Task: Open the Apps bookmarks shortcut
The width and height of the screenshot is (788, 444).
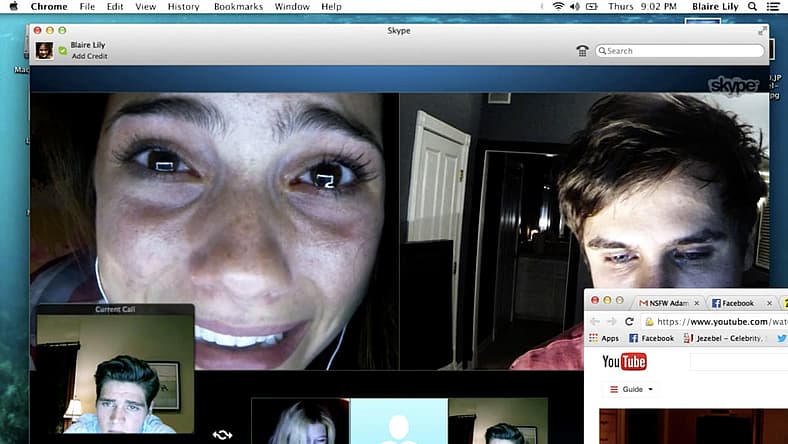Action: (x=604, y=338)
